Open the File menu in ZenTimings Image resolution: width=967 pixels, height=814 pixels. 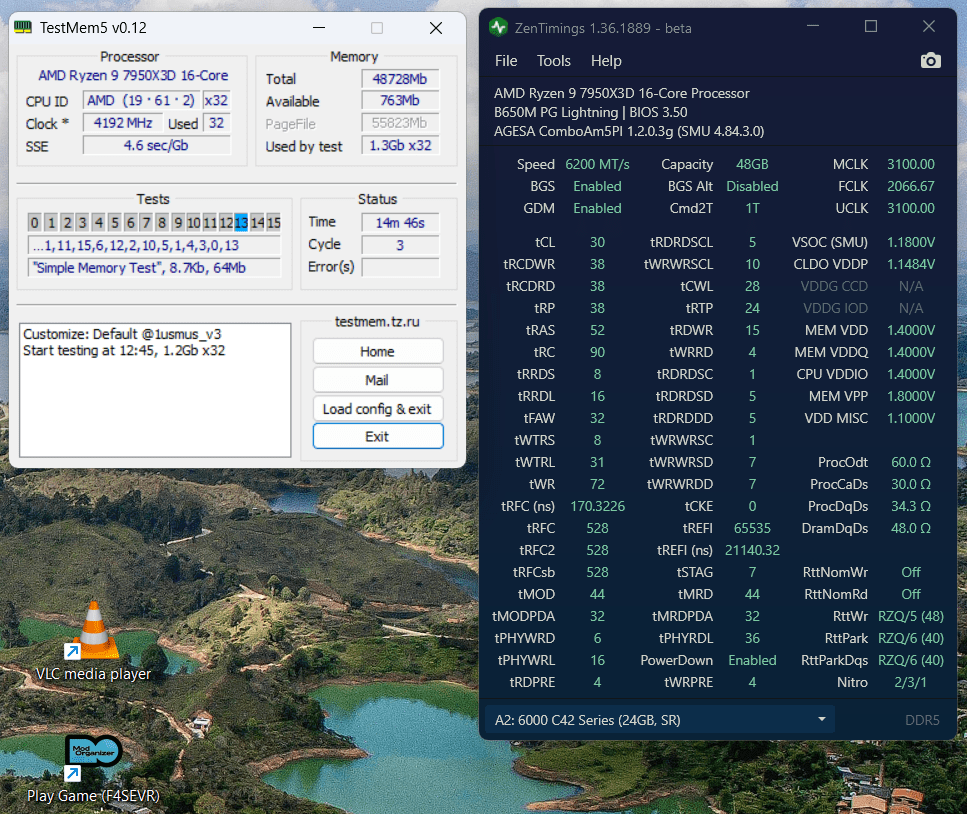click(x=506, y=61)
